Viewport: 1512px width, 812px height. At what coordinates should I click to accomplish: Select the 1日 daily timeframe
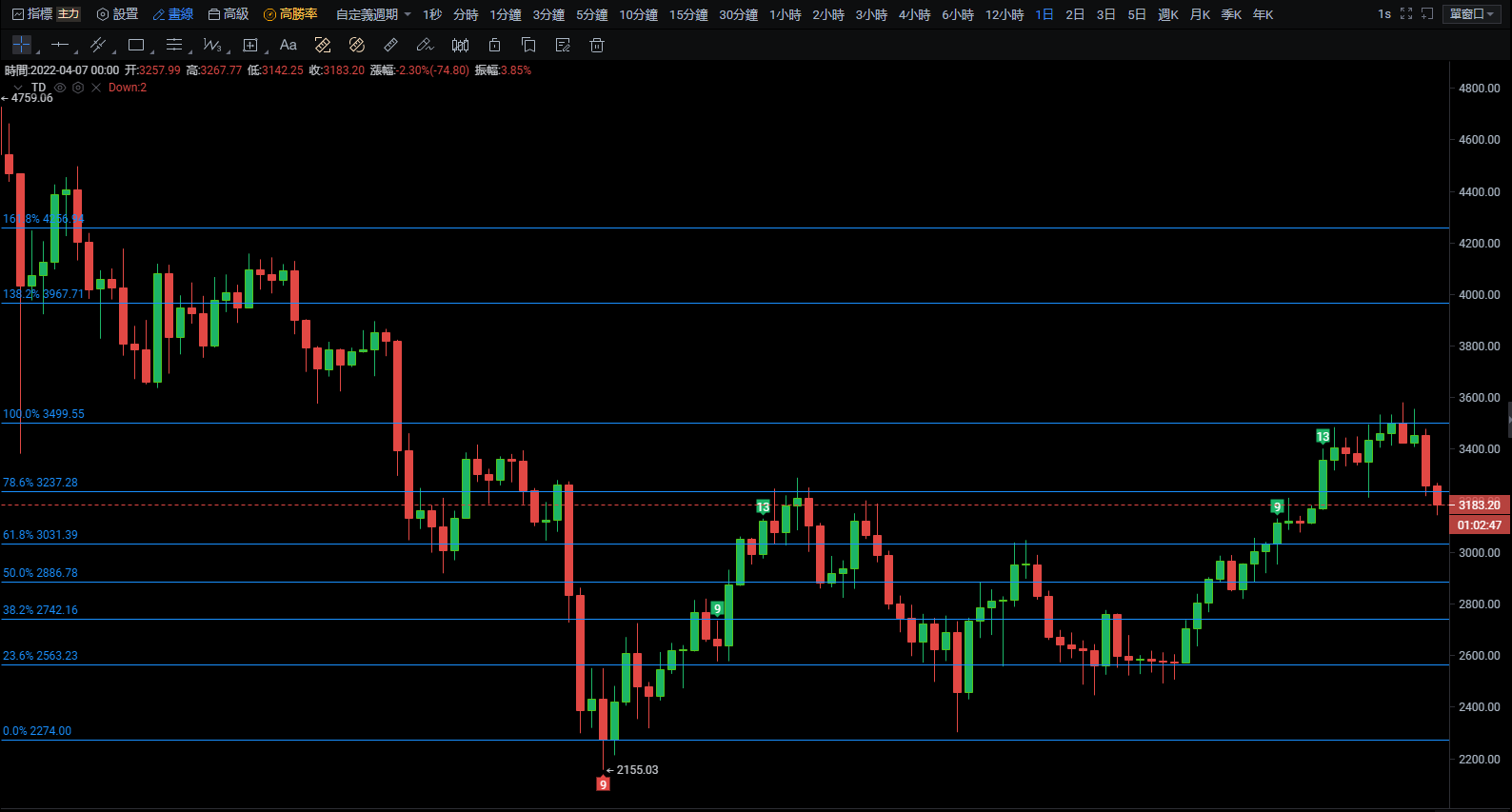click(x=1044, y=14)
